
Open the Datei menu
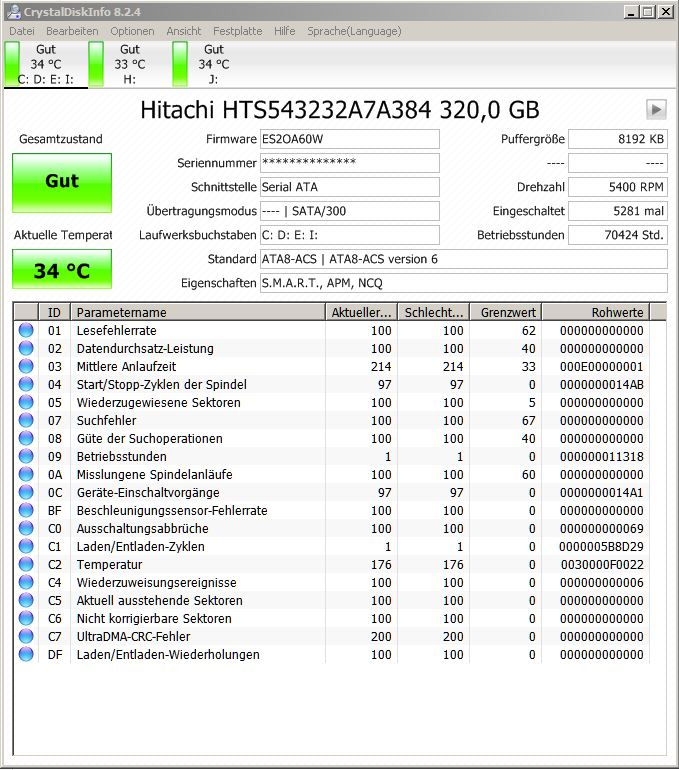pyautogui.click(x=22, y=31)
